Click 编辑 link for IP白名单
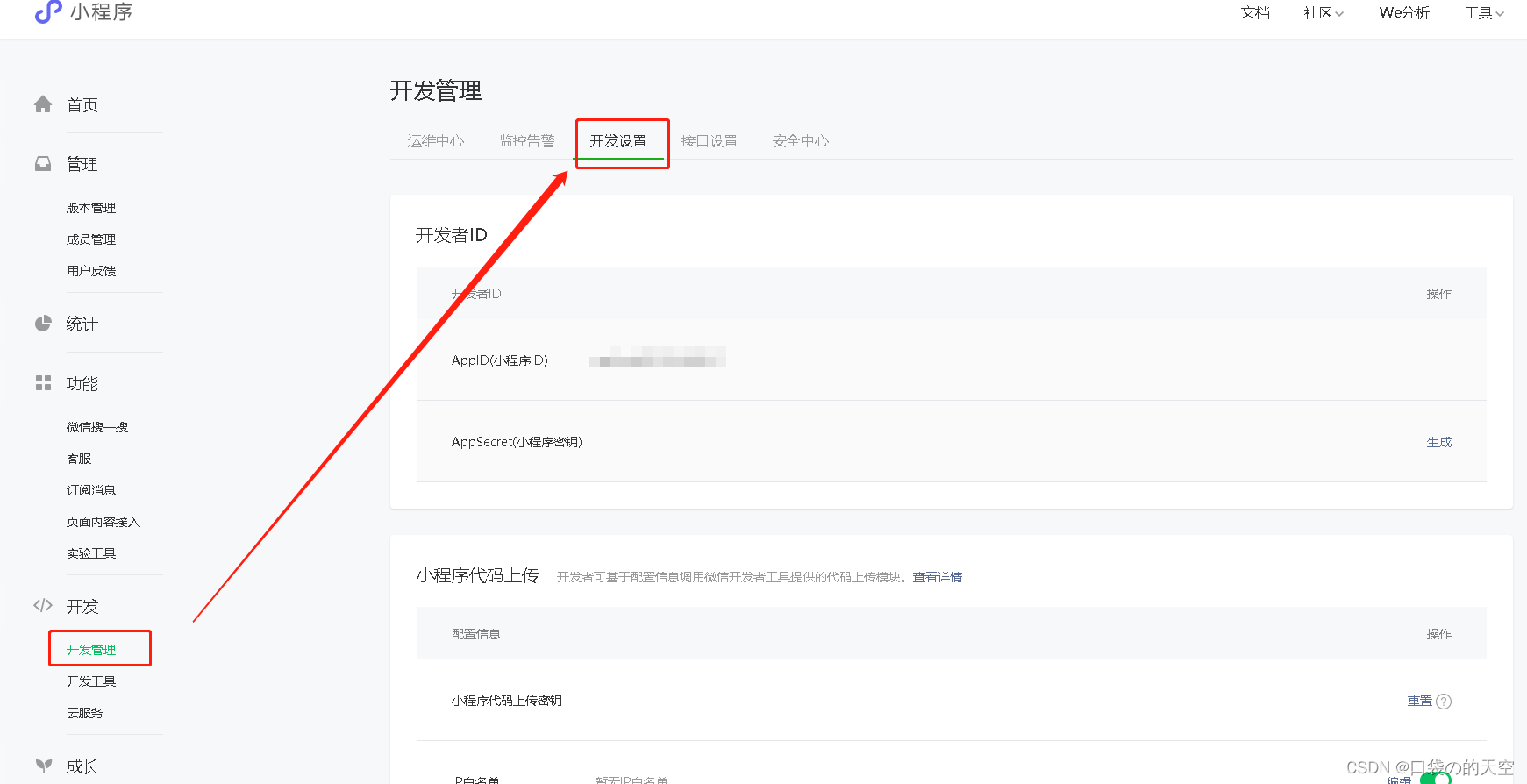Screen dimensions: 1527x784 (1400, 780)
